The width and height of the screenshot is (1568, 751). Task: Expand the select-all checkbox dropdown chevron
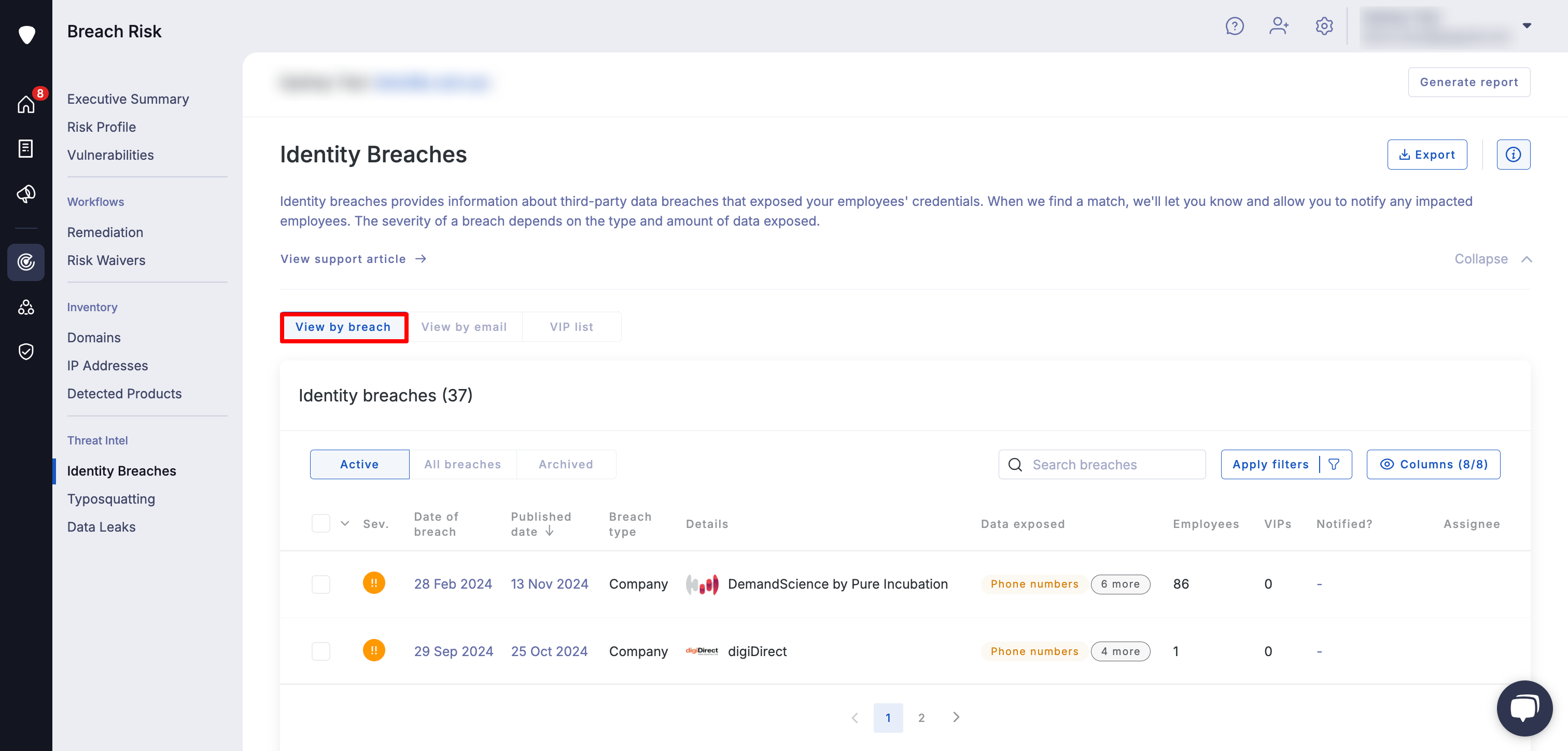[344, 523]
